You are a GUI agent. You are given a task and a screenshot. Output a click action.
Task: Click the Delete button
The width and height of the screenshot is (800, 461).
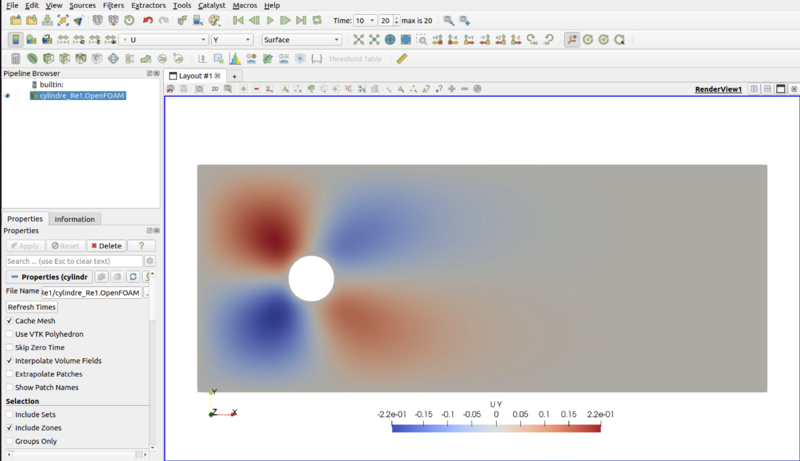[106, 245]
